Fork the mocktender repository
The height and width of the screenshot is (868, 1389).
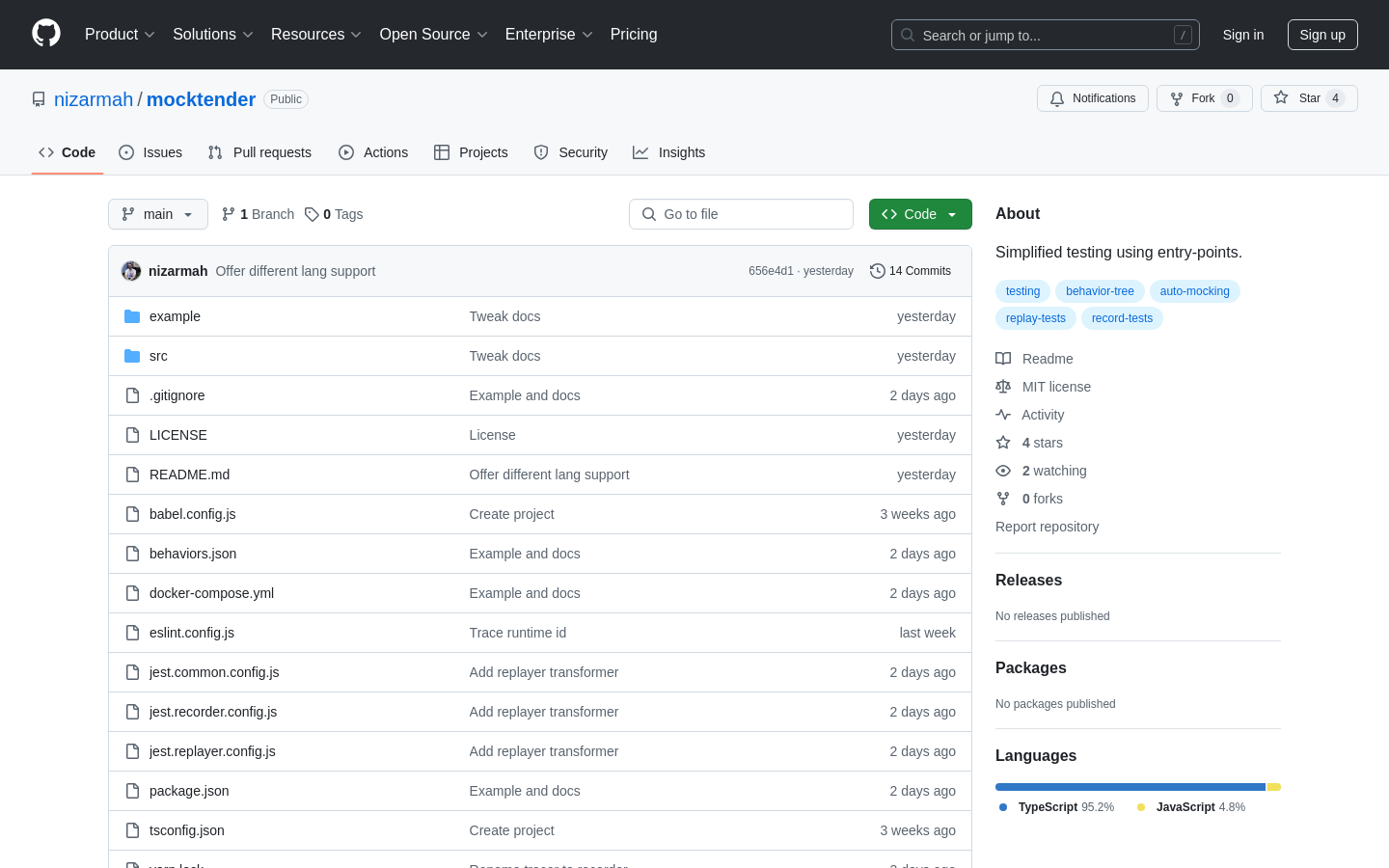[1204, 98]
